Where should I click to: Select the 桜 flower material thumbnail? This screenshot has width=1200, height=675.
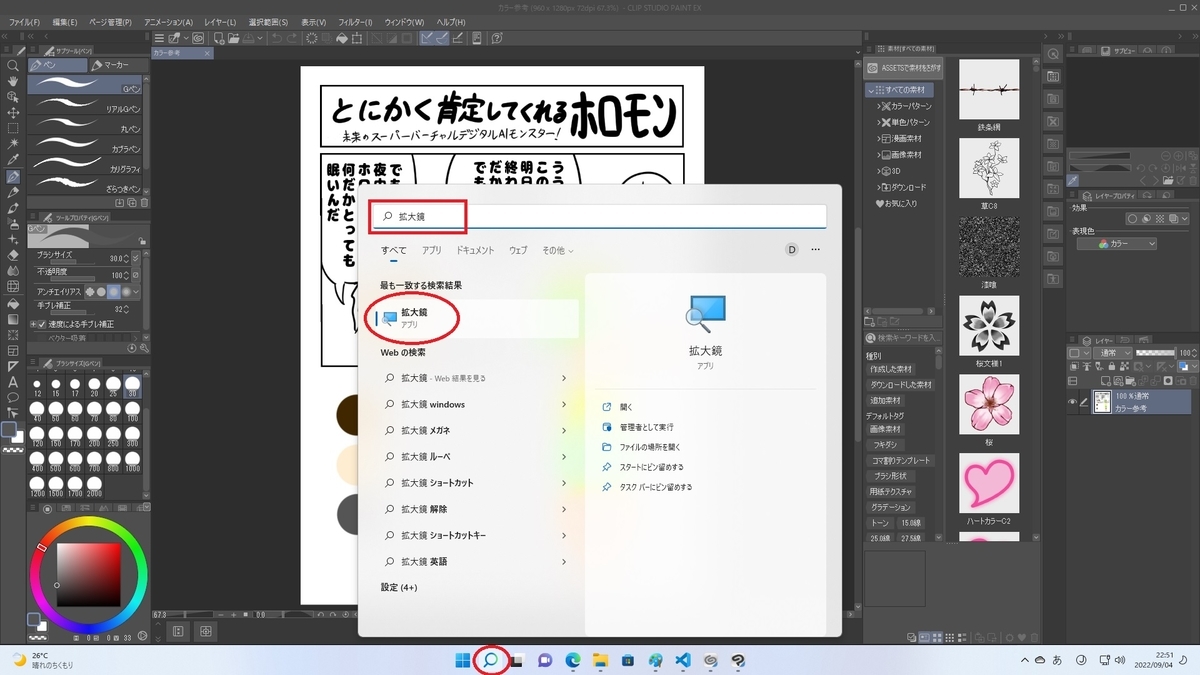(x=988, y=405)
